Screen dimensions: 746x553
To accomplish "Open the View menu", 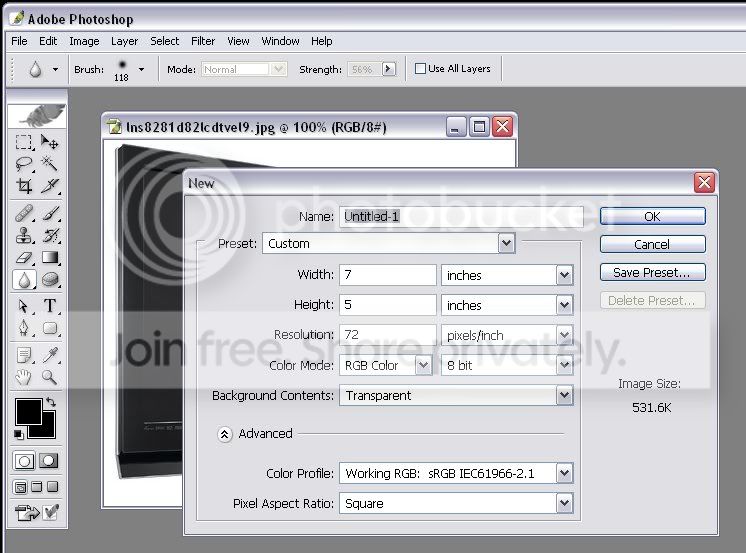I will pos(238,41).
